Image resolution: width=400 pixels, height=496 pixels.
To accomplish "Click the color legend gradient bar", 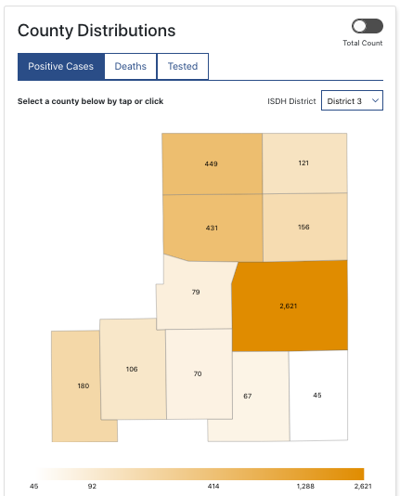I will (x=200, y=474).
